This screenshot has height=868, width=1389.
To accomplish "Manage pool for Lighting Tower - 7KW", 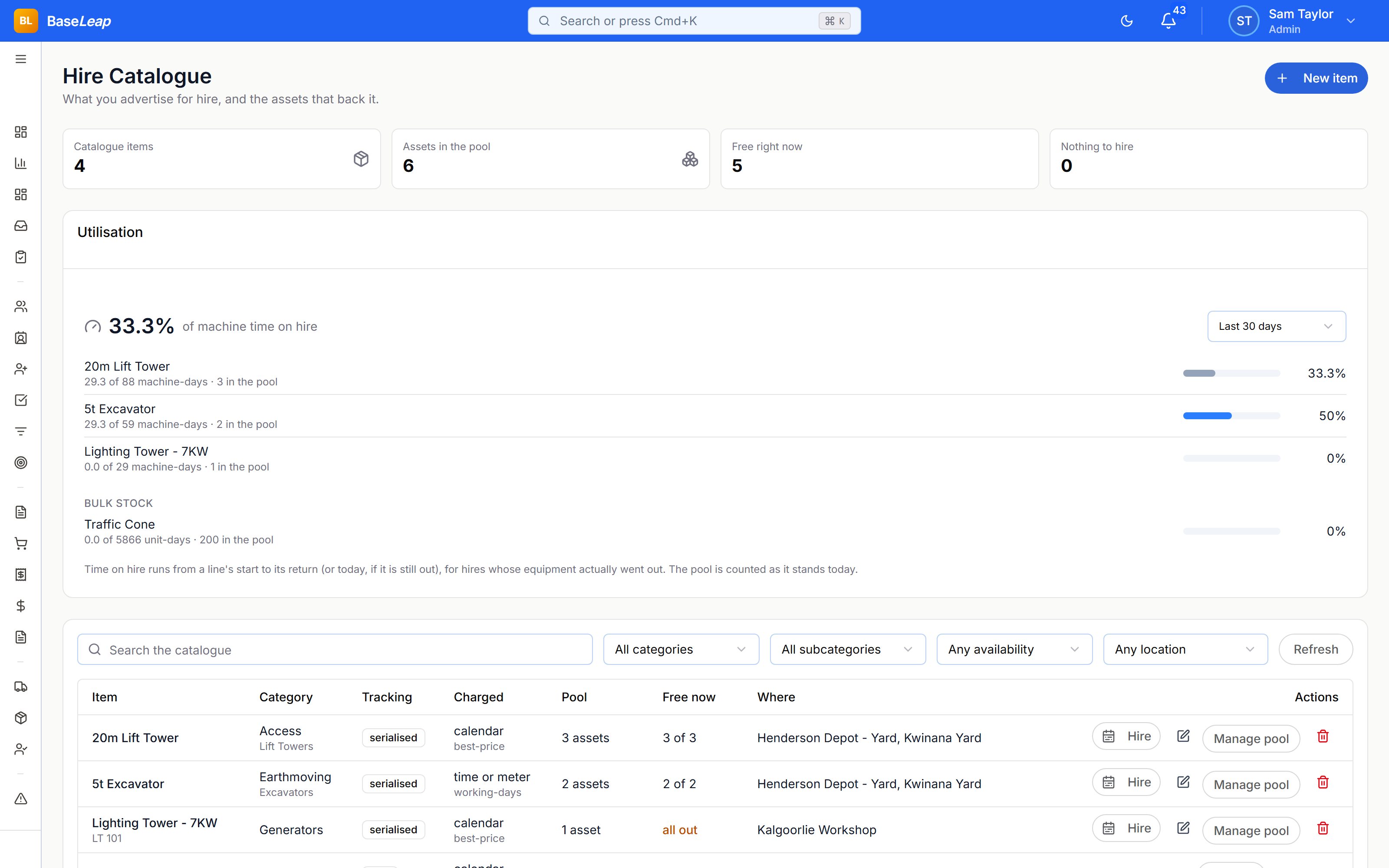I will pyautogui.click(x=1251, y=830).
